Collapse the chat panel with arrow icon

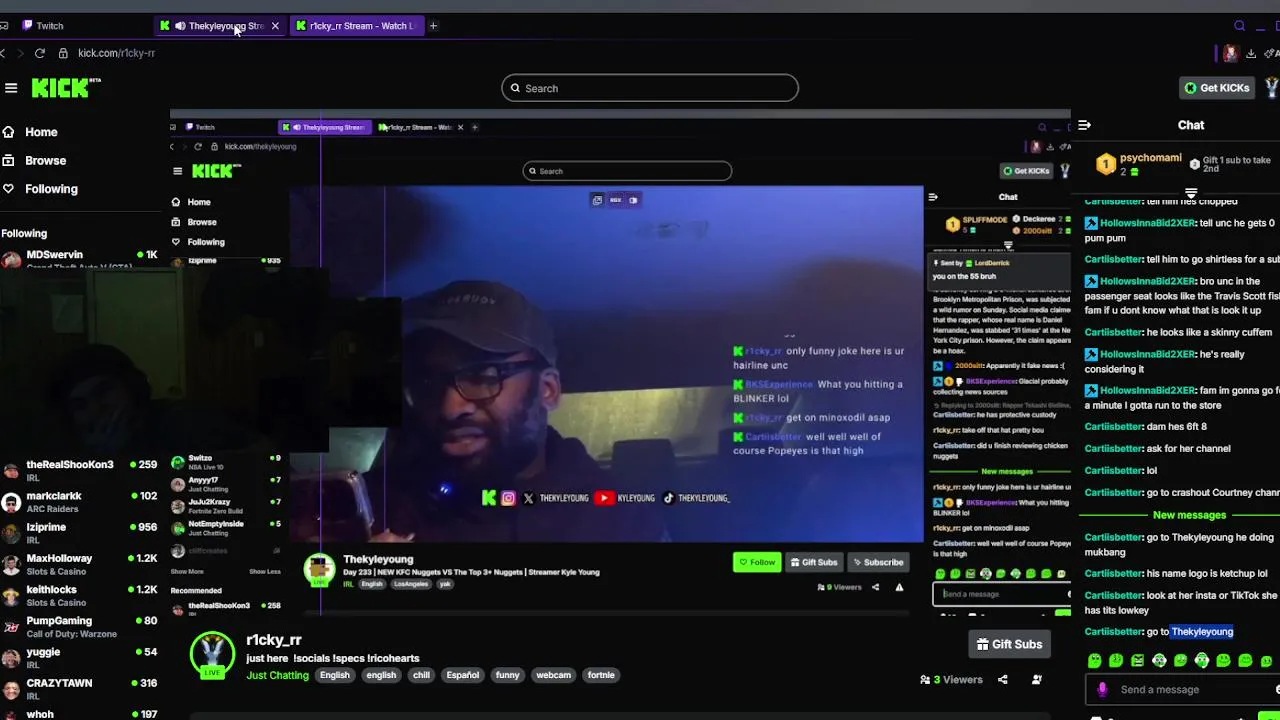tap(1084, 125)
